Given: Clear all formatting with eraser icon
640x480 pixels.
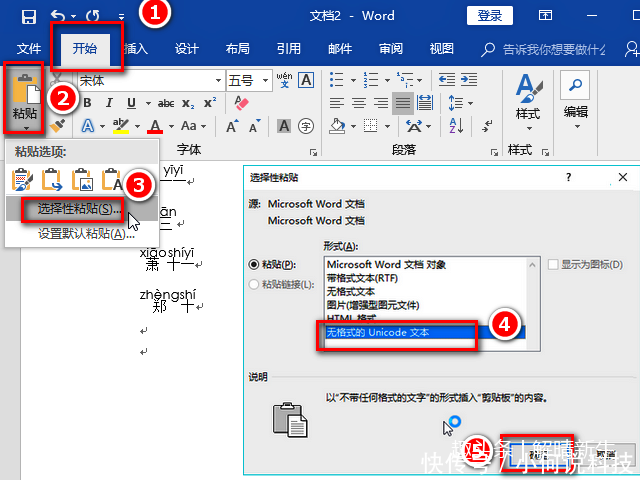Looking at the screenshot, I should [x=242, y=103].
